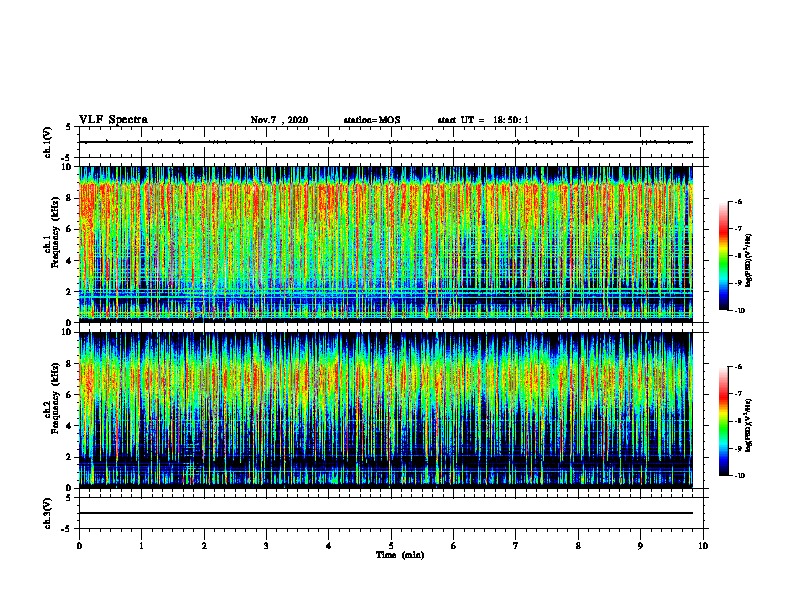
Task: Select the "start UT = 18:50:1" text
Action: pos(483,120)
